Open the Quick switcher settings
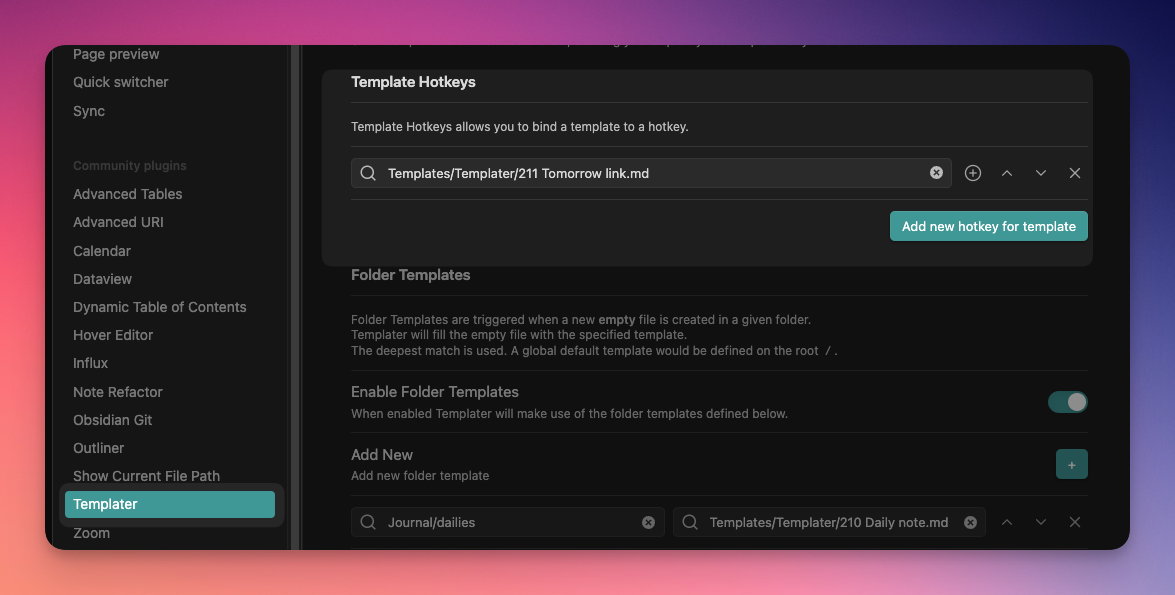The image size is (1175, 595). point(120,82)
